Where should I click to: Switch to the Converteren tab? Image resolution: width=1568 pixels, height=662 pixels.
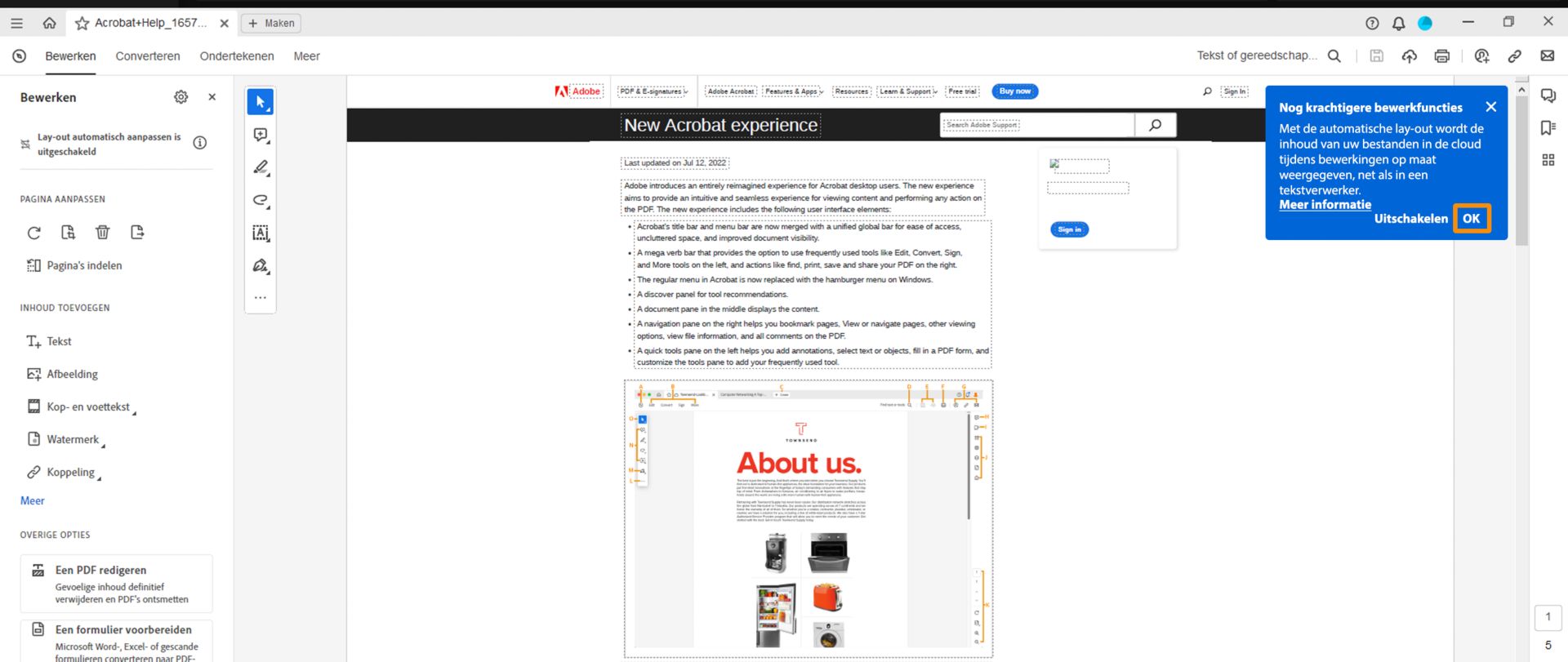(148, 56)
